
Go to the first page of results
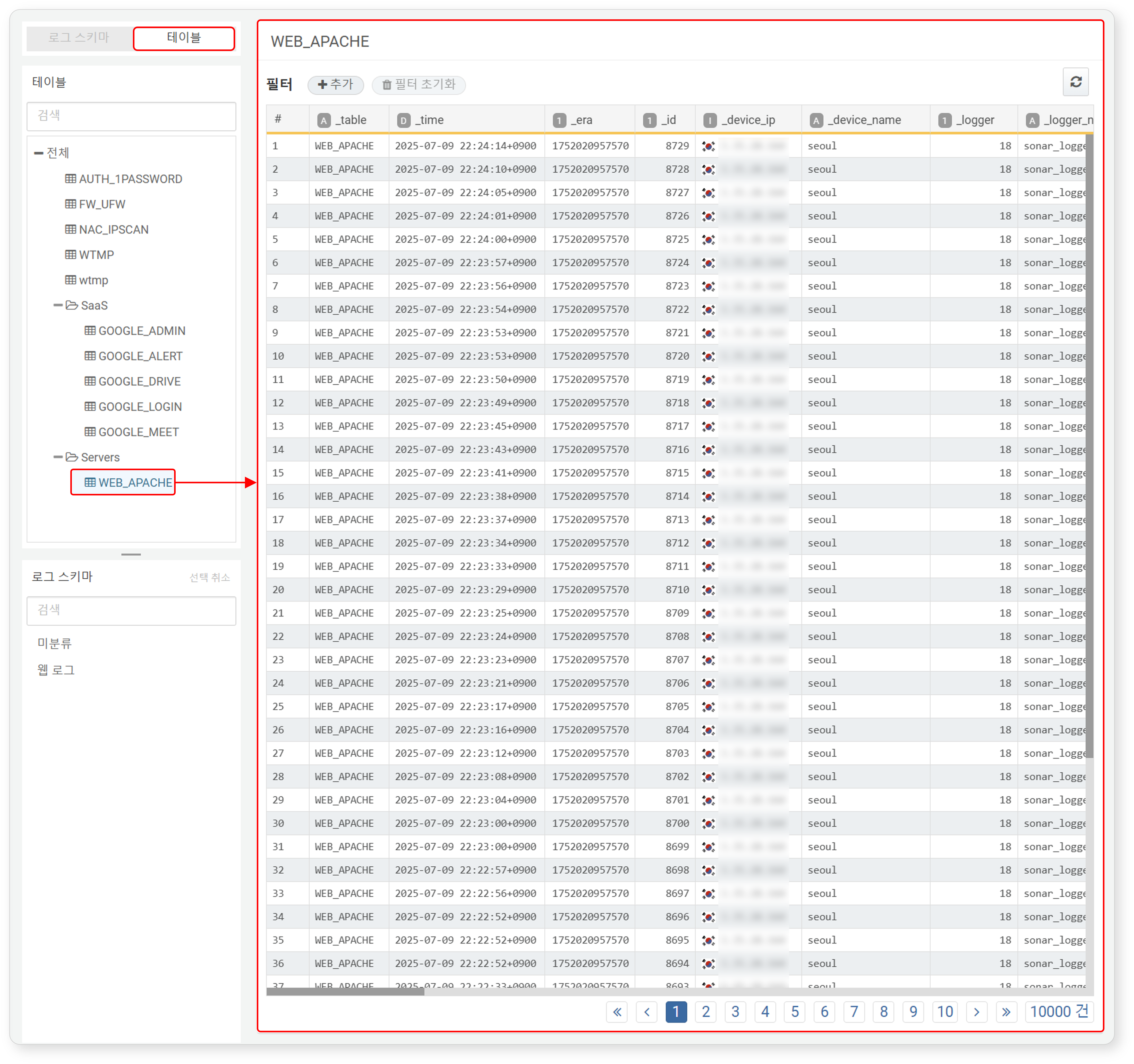617,1012
